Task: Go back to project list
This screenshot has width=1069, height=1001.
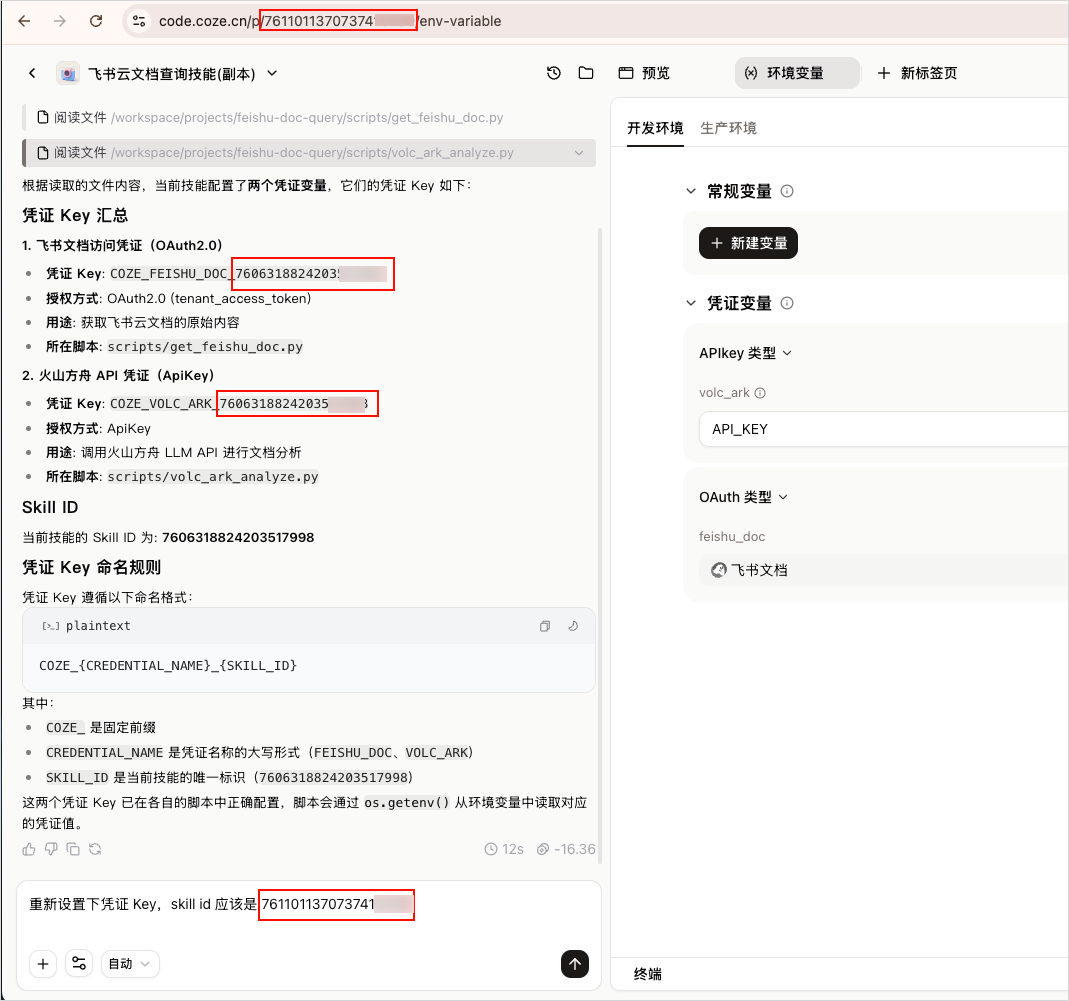Action: (x=32, y=73)
